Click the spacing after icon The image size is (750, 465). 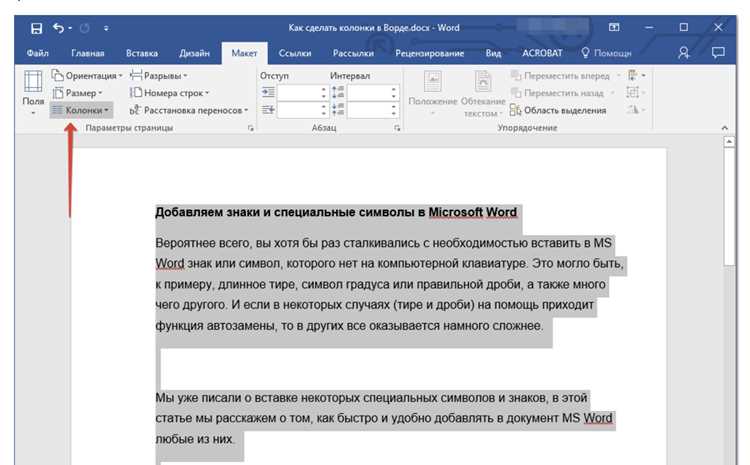[x=338, y=110]
